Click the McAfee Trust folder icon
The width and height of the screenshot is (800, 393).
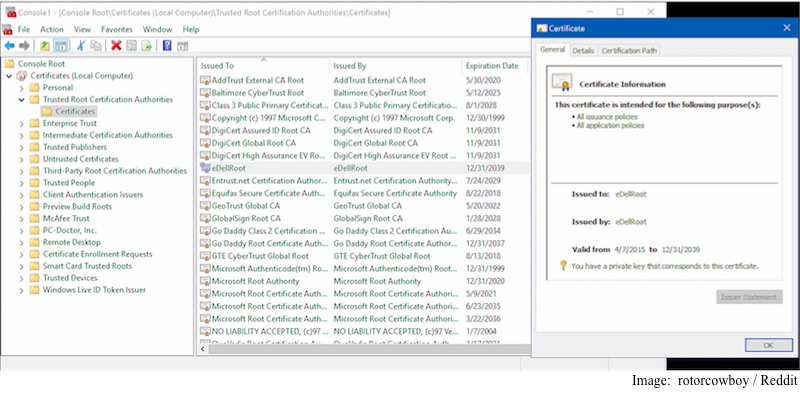[x=34, y=218]
